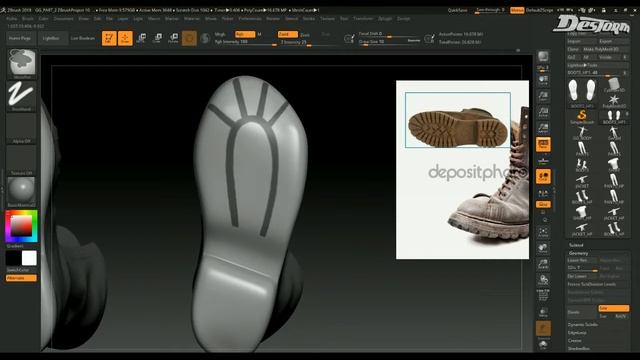Click the Divide button
This screenshot has height=360, width=640.
(582, 312)
